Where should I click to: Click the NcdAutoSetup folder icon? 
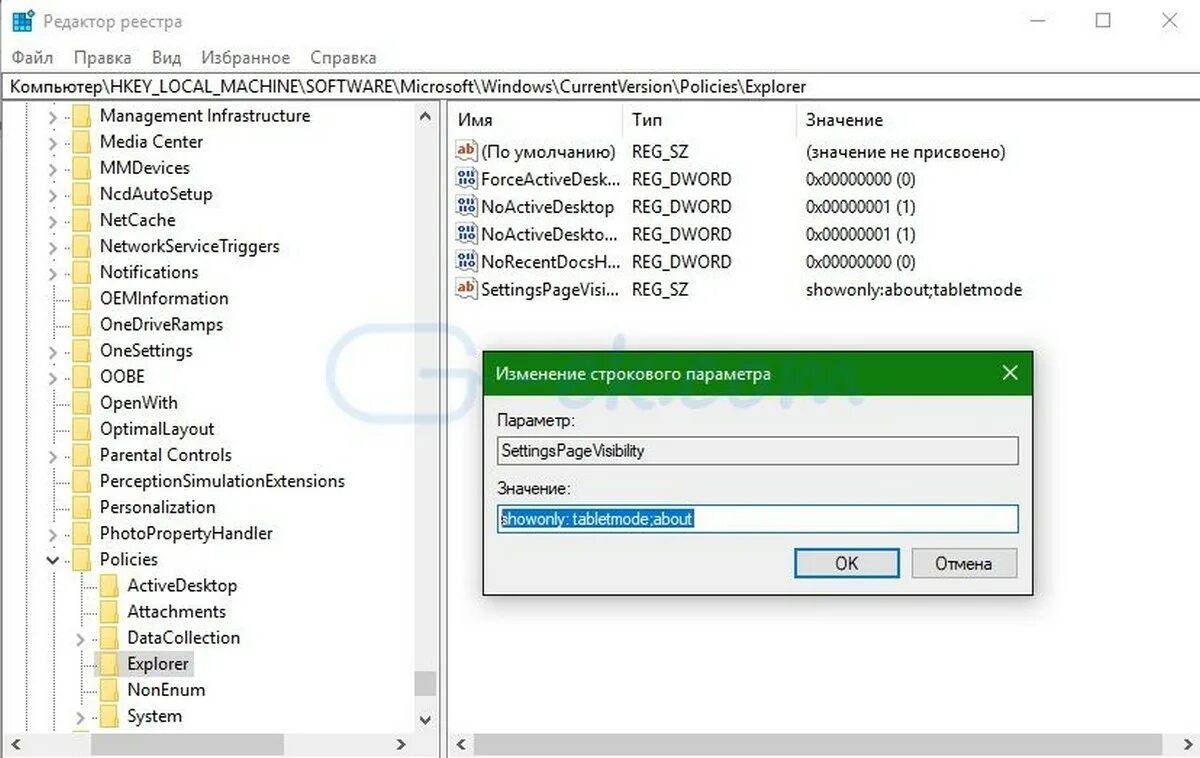[x=81, y=194]
